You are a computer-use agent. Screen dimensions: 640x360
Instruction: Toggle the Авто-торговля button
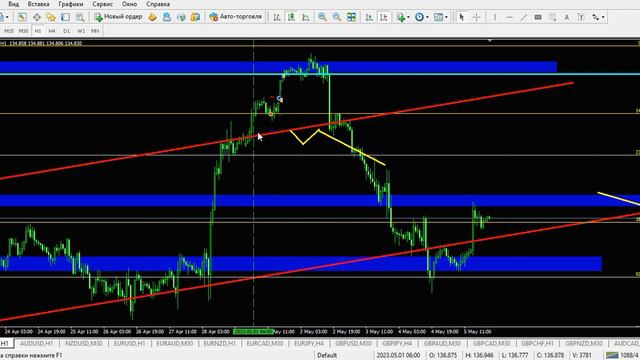(235, 17)
